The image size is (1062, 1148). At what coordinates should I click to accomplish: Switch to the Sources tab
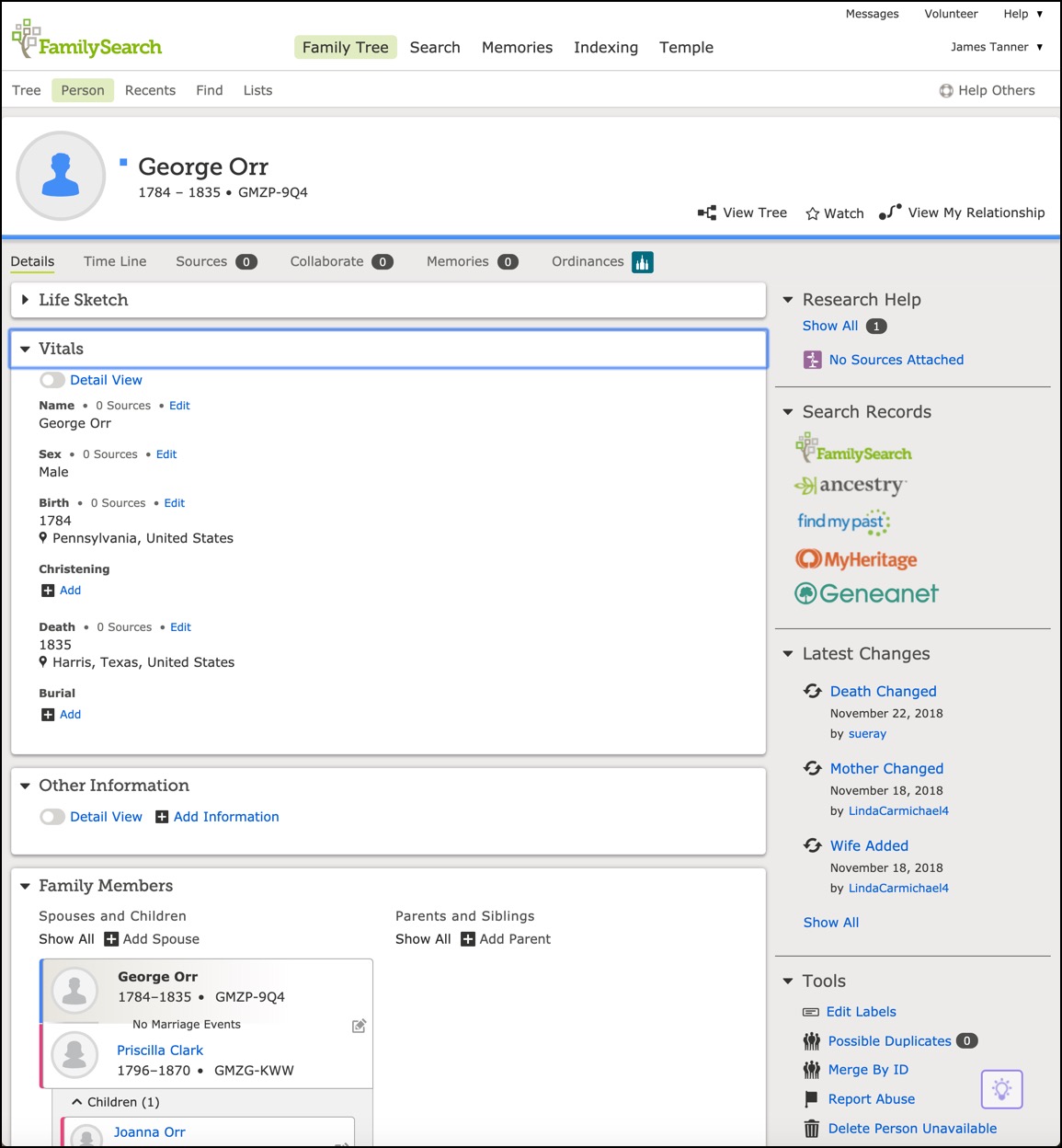(x=216, y=261)
